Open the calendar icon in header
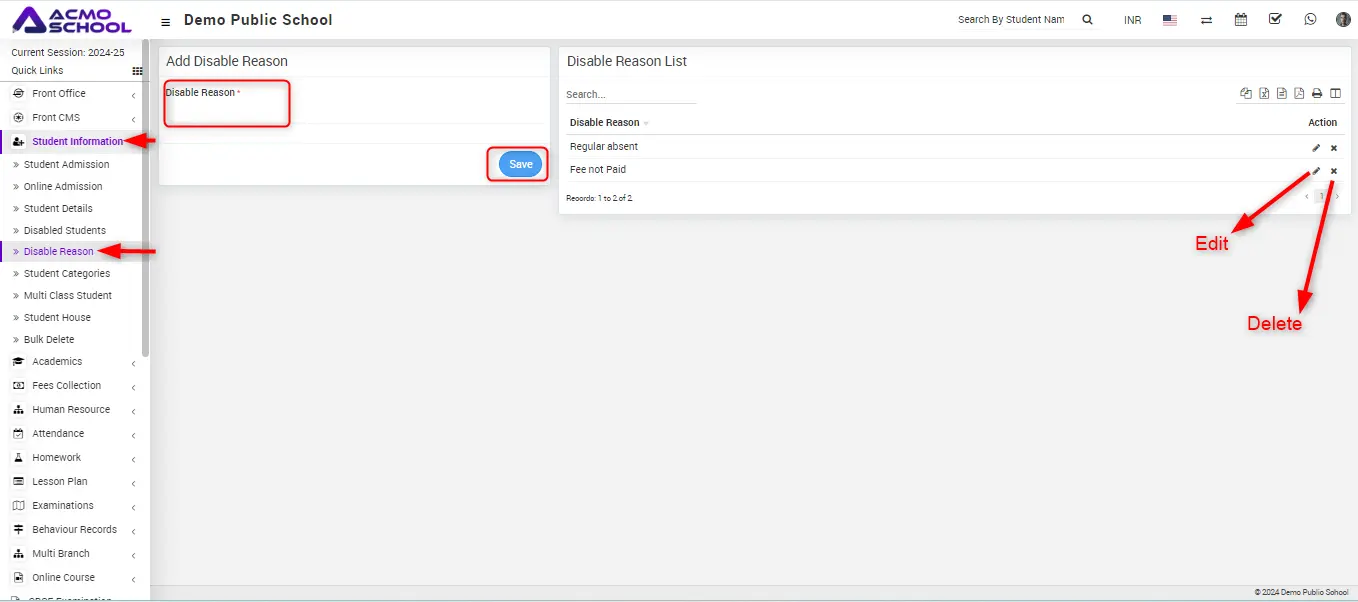This screenshot has width=1358, height=602. [1241, 19]
